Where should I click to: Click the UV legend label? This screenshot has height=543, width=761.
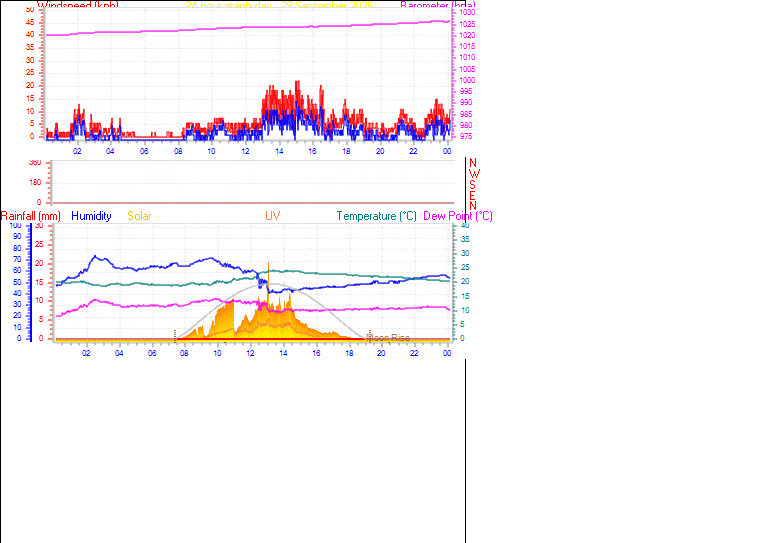[272, 216]
